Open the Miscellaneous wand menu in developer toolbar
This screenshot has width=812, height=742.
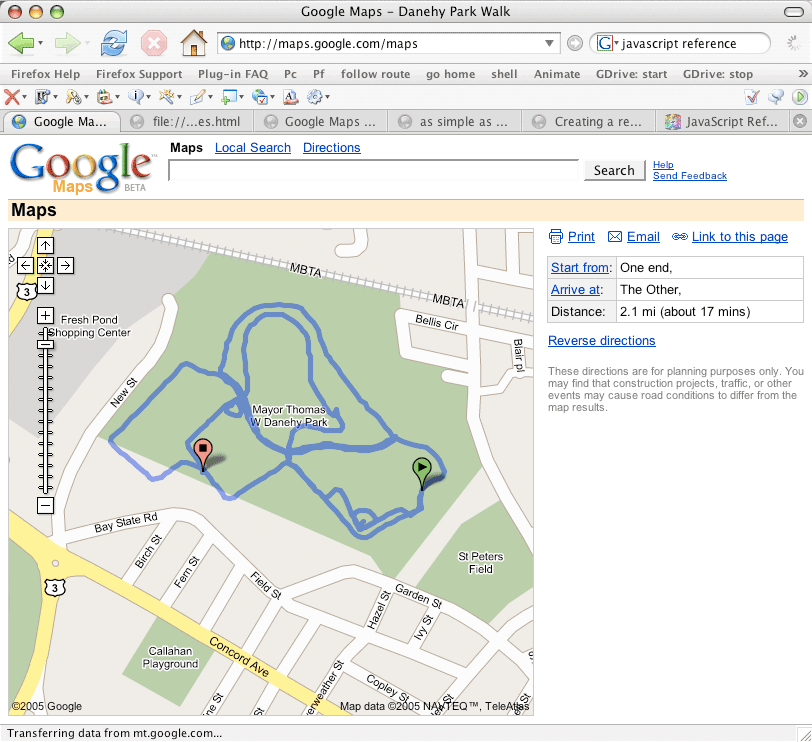pos(170,97)
